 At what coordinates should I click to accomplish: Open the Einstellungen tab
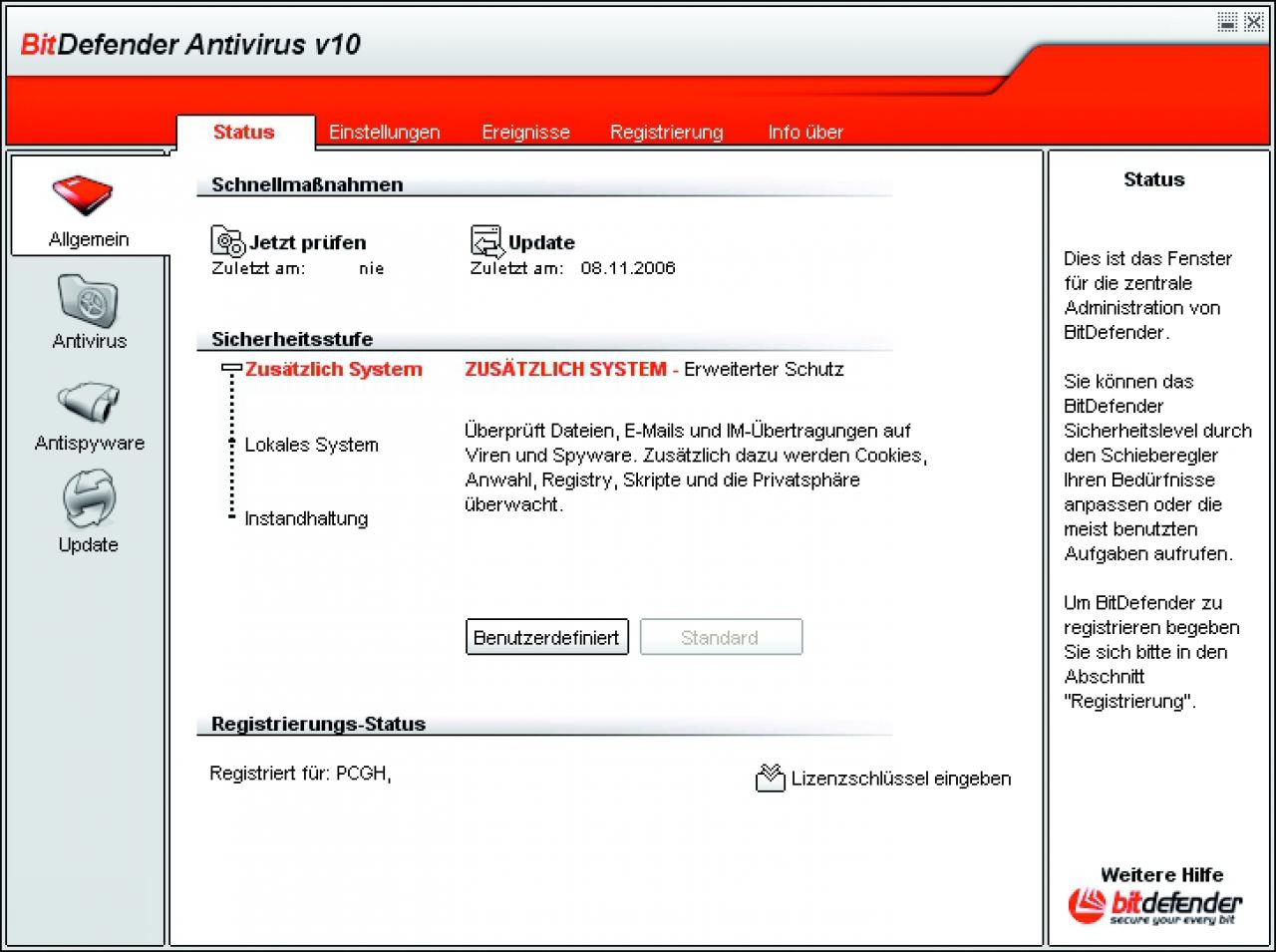[x=384, y=133]
